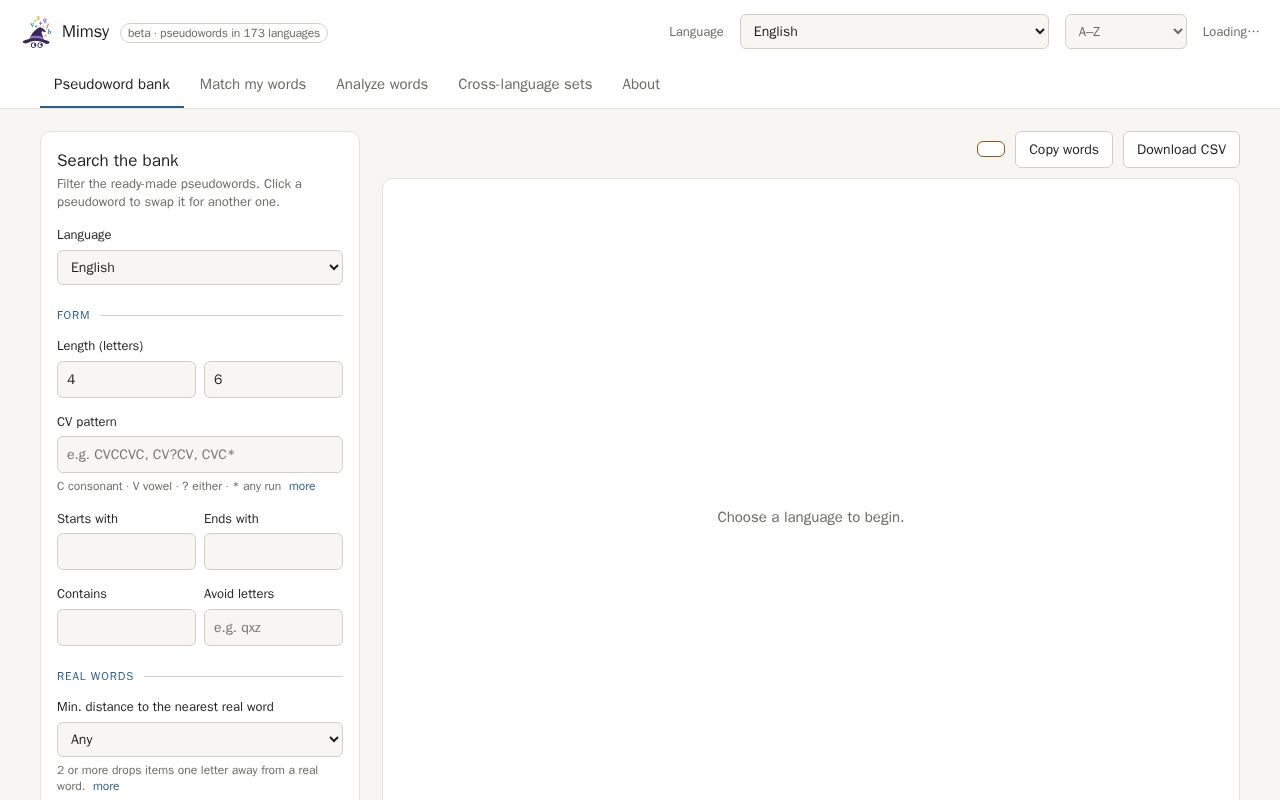Viewport: 1280px width, 800px height.
Task: Go to Cross-language sets tab
Action: tap(525, 85)
